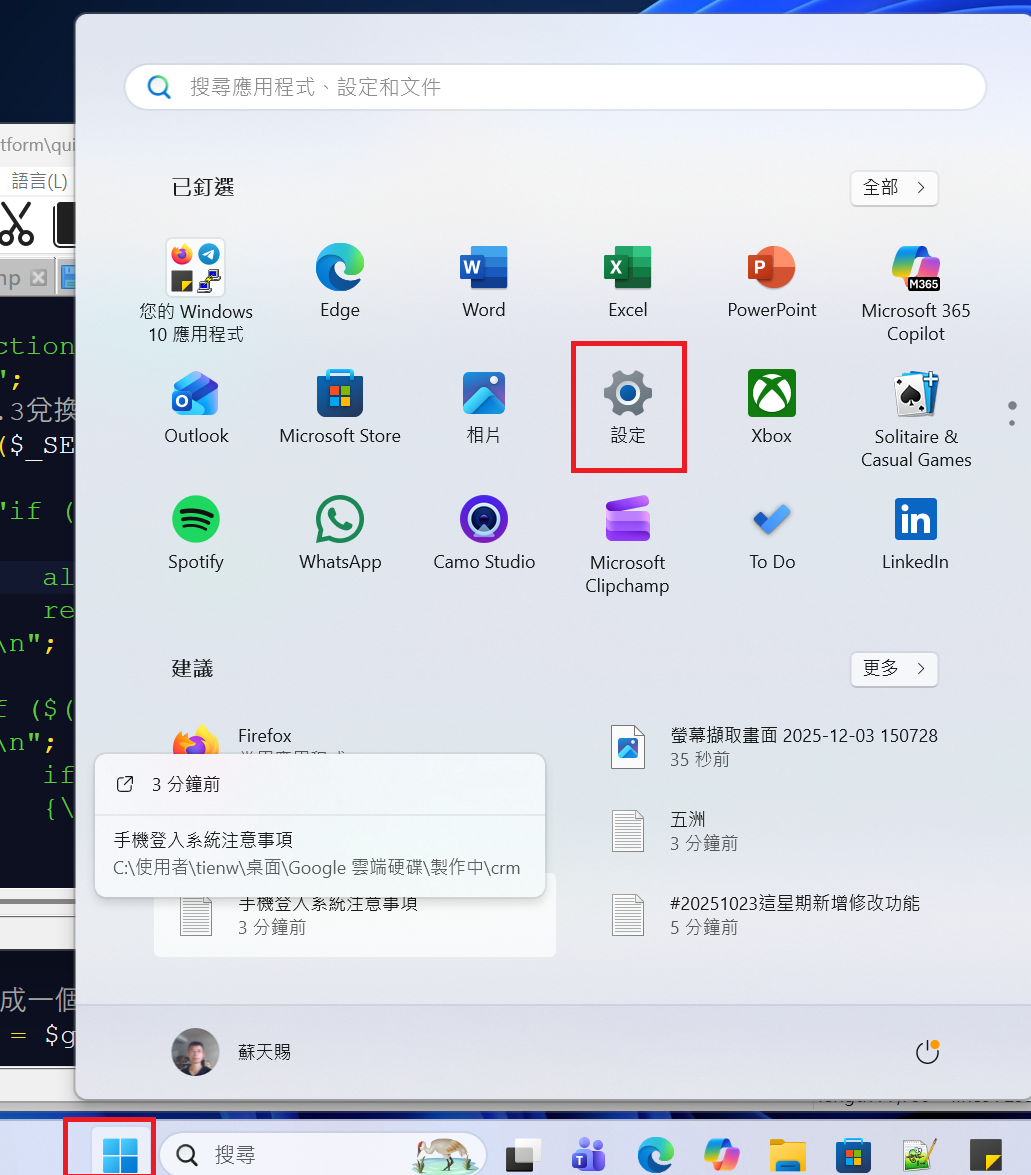Launch Excel from pinned apps
The image size is (1031, 1175).
[628, 281]
